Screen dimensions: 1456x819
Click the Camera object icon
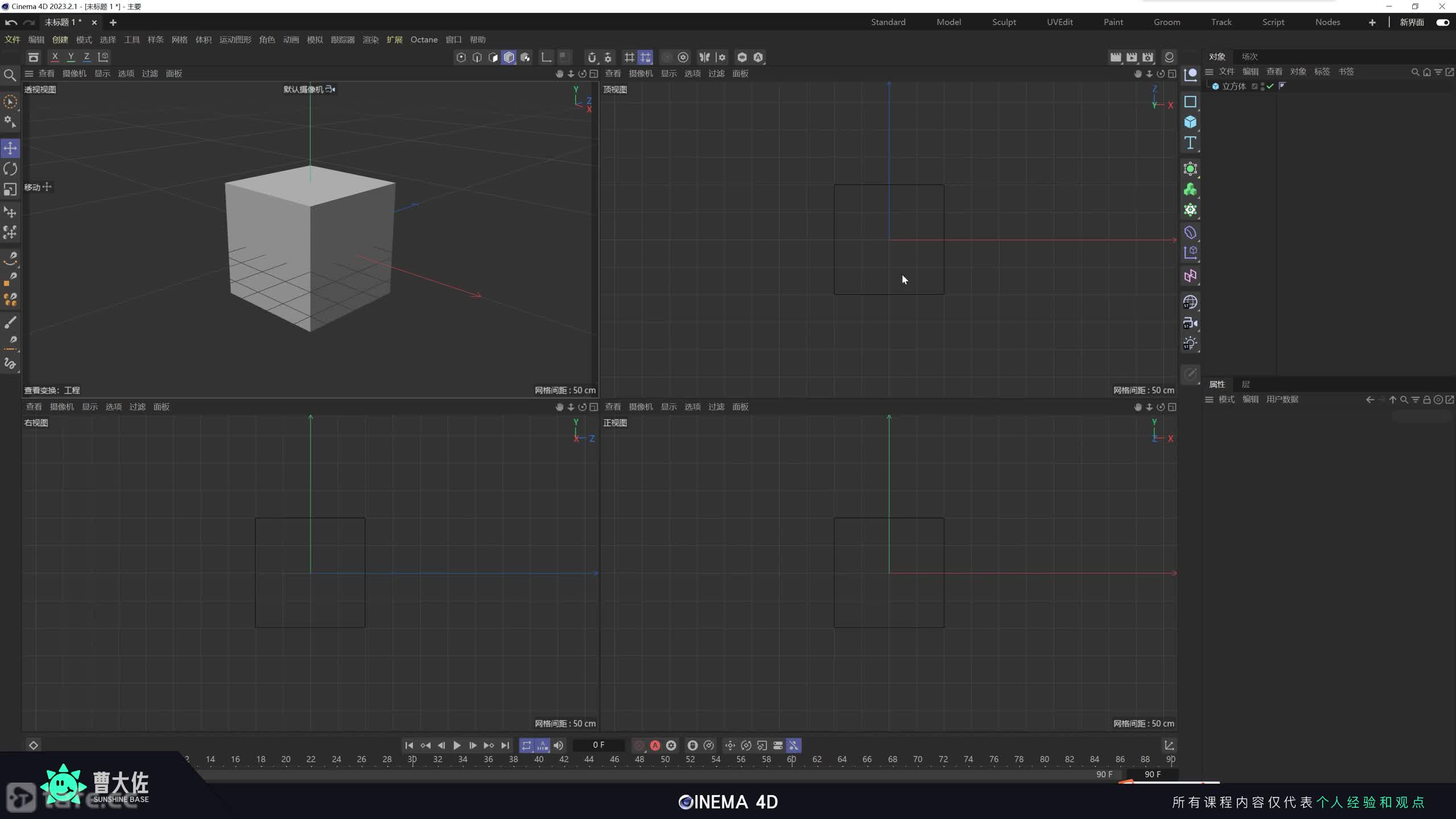tap(1190, 324)
